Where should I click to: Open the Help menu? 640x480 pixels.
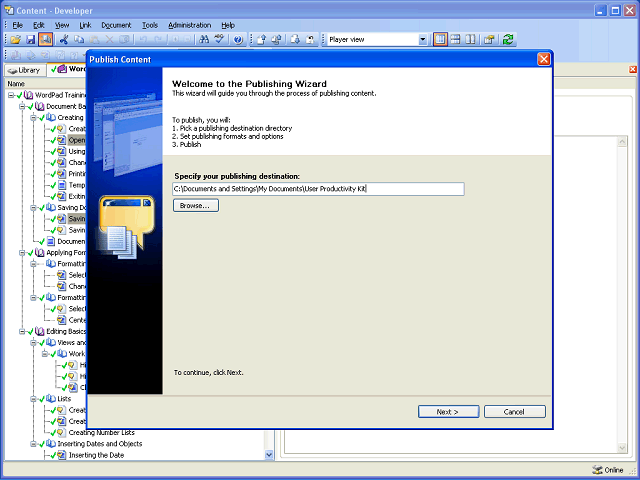228,25
